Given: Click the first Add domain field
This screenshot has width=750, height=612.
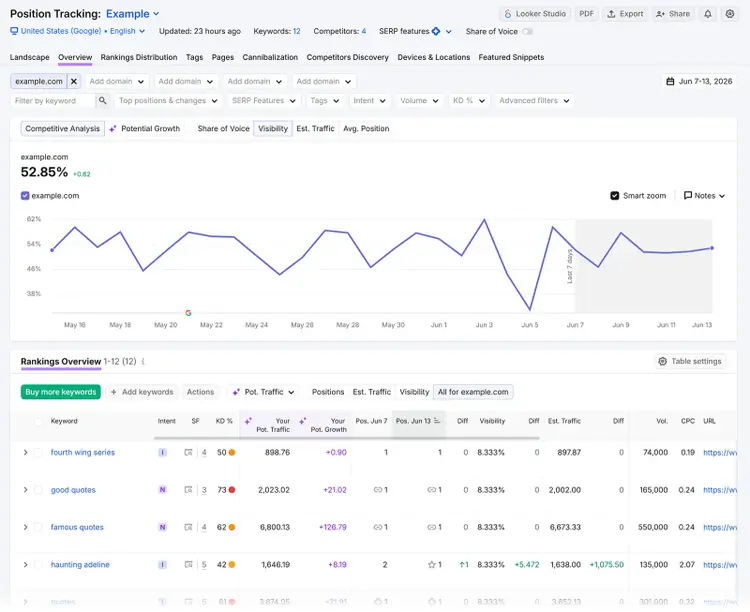Looking at the screenshot, I should [117, 81].
